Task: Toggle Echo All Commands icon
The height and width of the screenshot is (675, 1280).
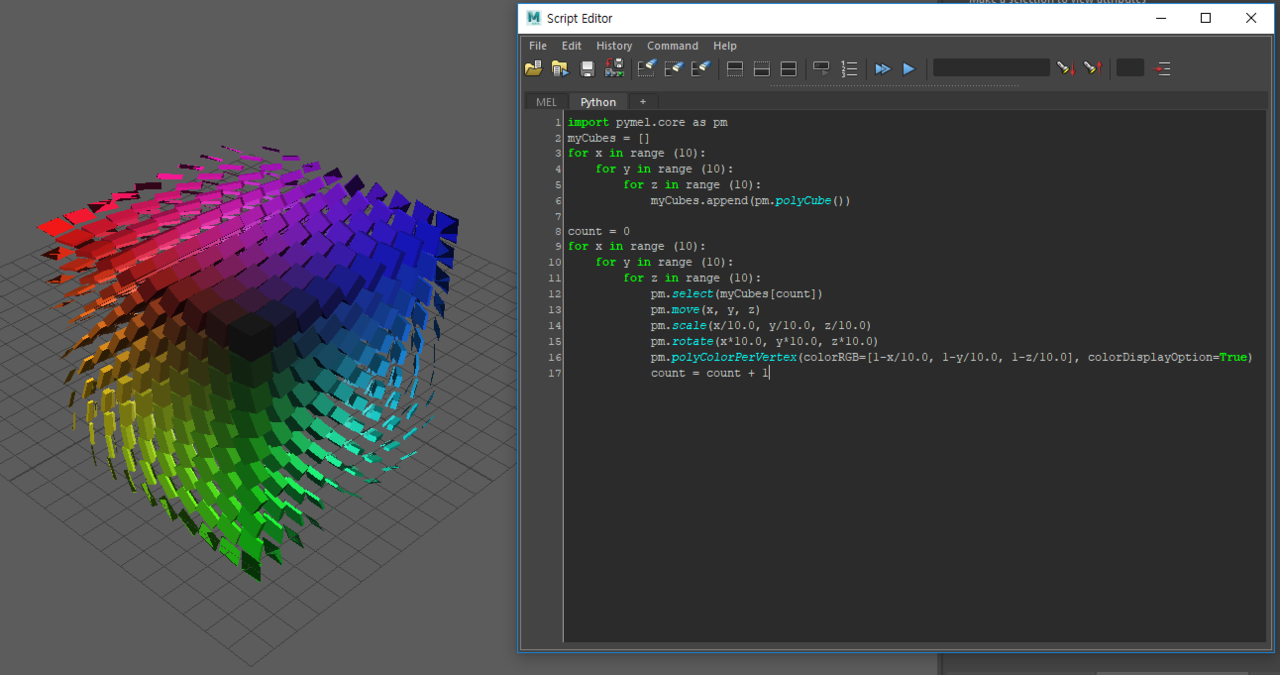Action: click(x=821, y=69)
